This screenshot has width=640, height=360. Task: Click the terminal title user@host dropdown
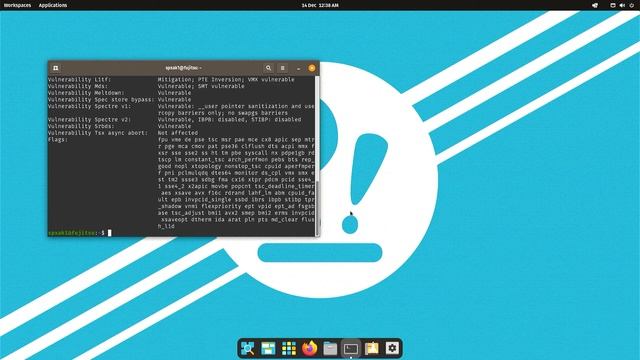tap(183, 68)
